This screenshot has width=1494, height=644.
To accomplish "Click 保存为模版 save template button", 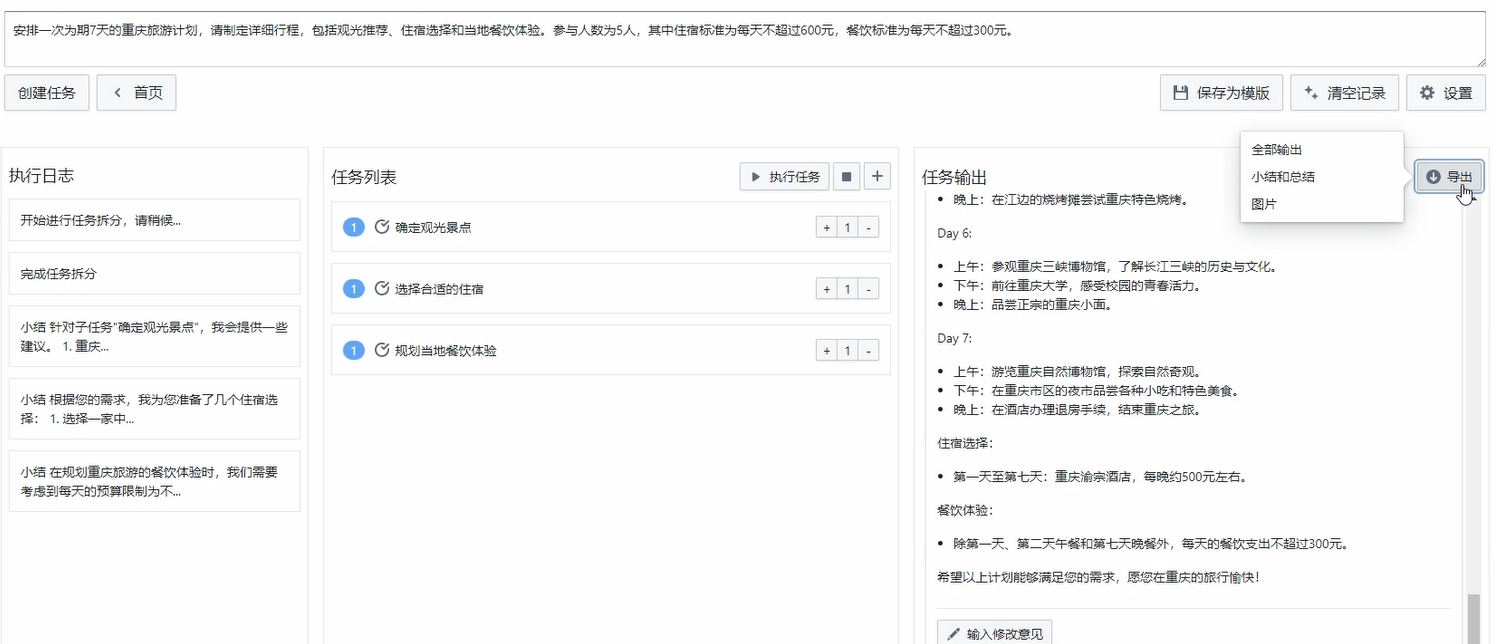I will tap(1221, 93).
